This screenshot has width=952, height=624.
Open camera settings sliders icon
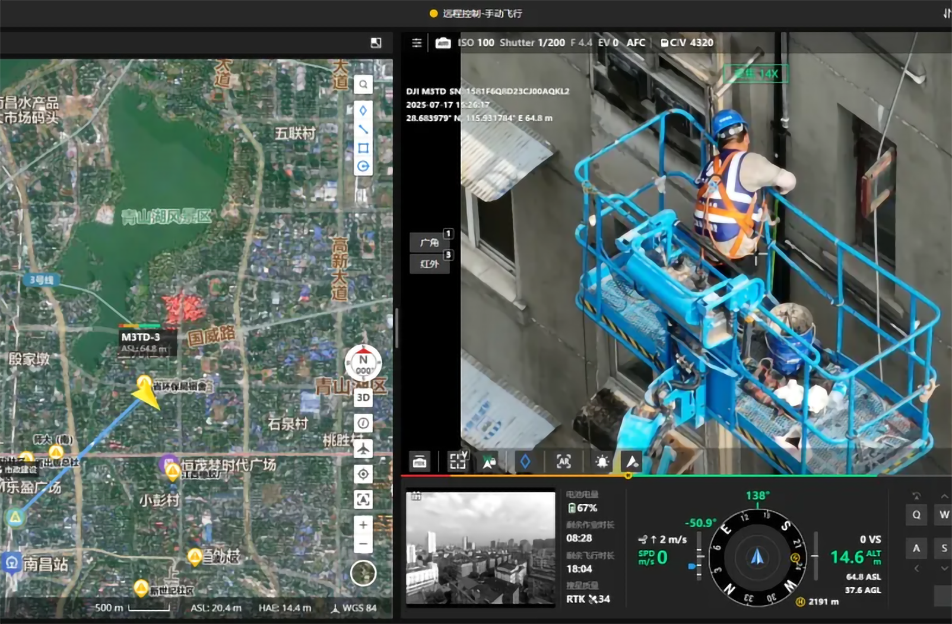[417, 43]
